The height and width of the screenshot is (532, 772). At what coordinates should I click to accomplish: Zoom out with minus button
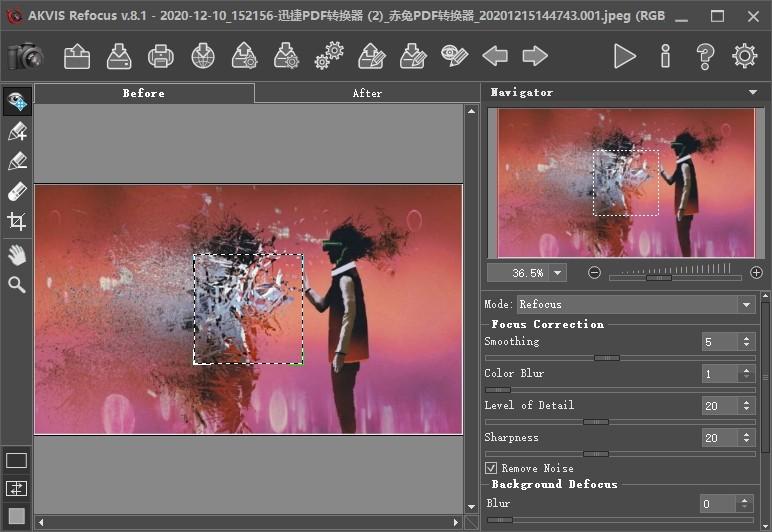coord(594,273)
